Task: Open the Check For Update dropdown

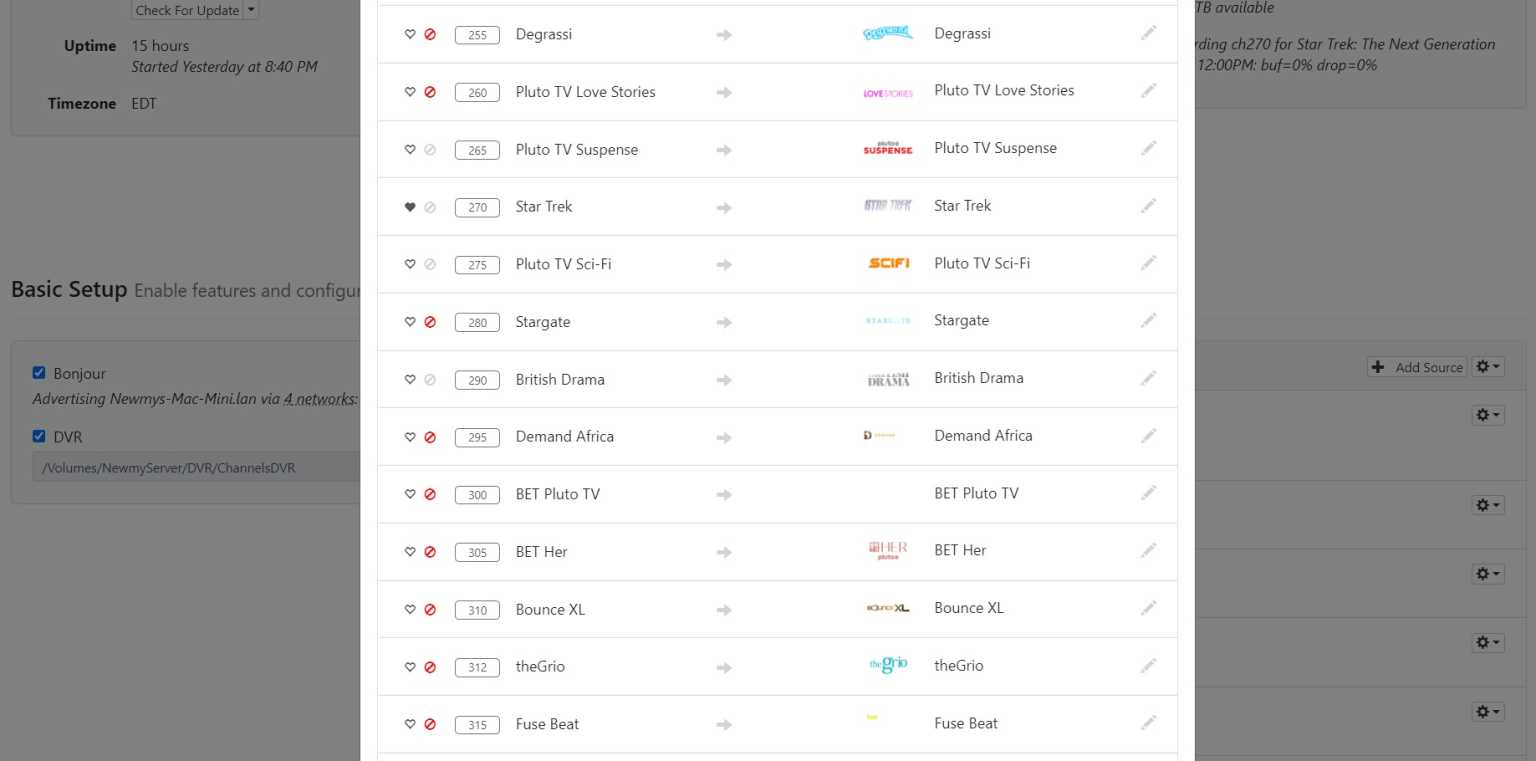Action: pos(252,10)
